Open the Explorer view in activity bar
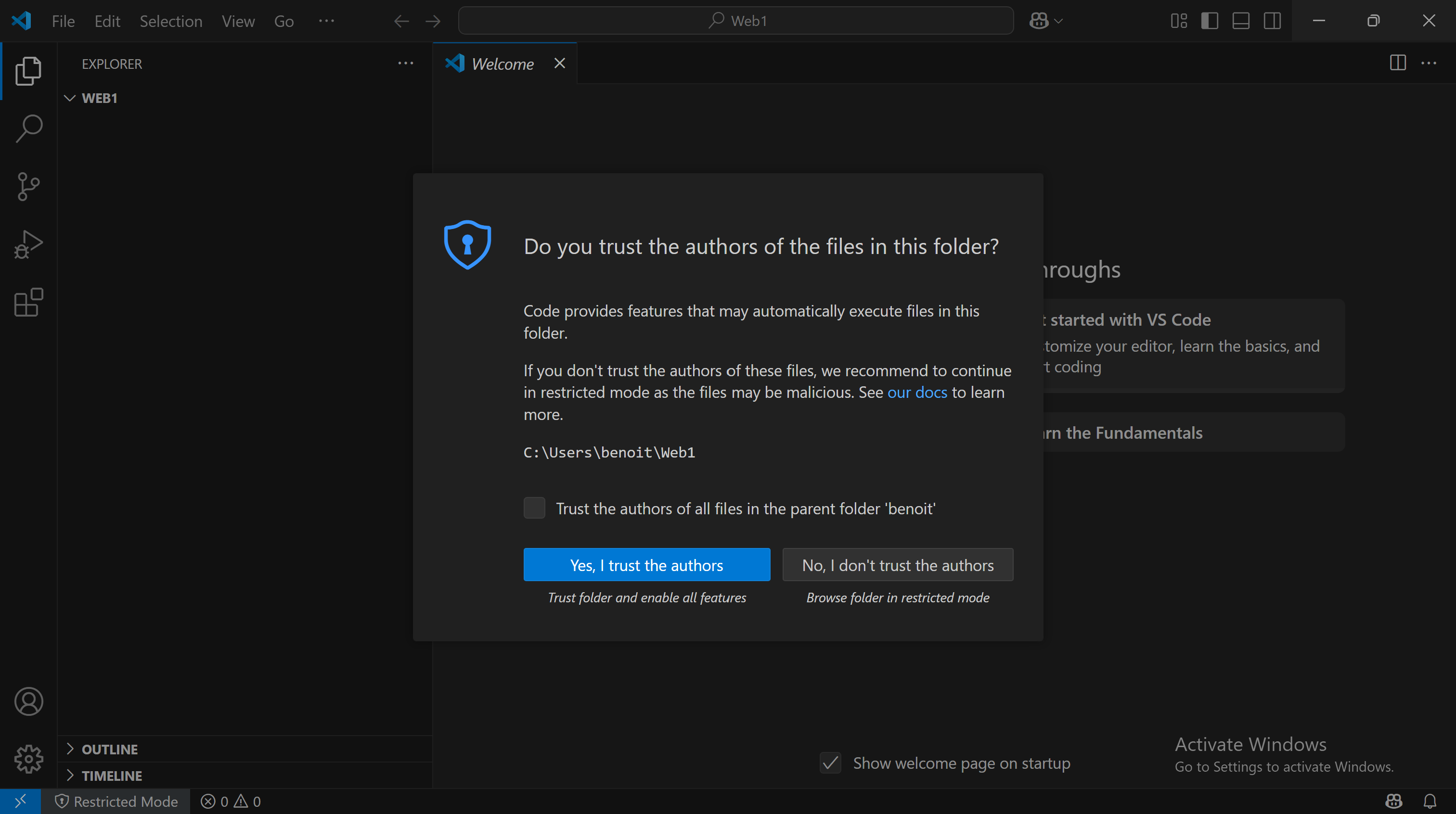This screenshot has height=814, width=1456. [x=28, y=71]
